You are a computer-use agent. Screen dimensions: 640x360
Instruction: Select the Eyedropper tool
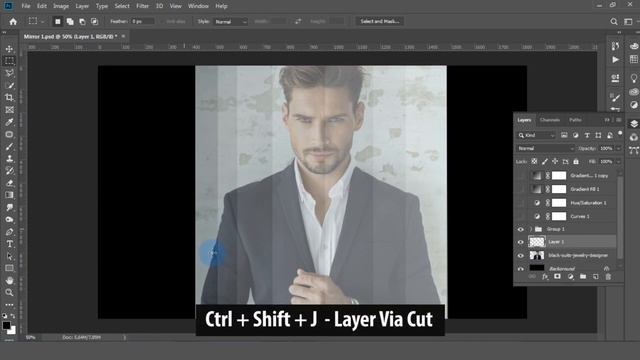tap(9, 122)
